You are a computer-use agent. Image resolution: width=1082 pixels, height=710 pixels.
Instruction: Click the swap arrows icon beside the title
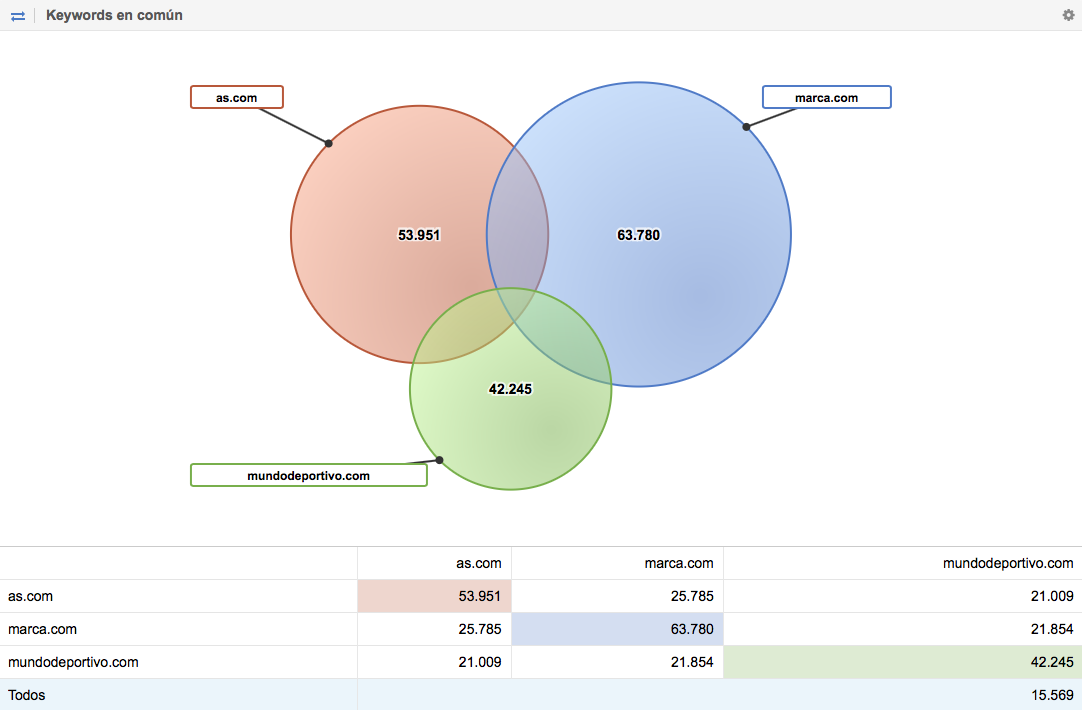coord(18,16)
